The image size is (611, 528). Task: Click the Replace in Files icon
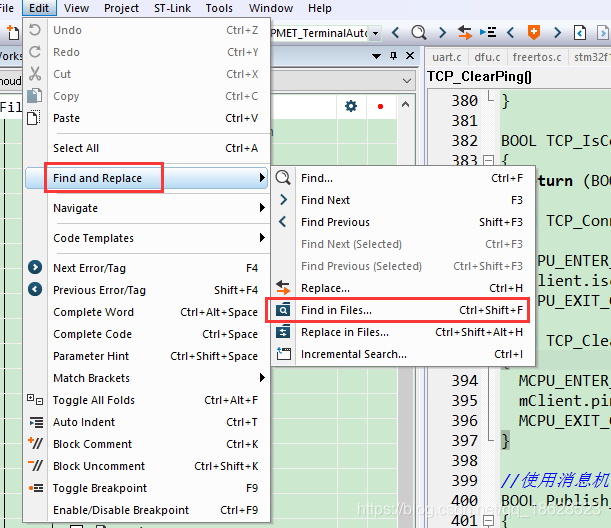(283, 332)
